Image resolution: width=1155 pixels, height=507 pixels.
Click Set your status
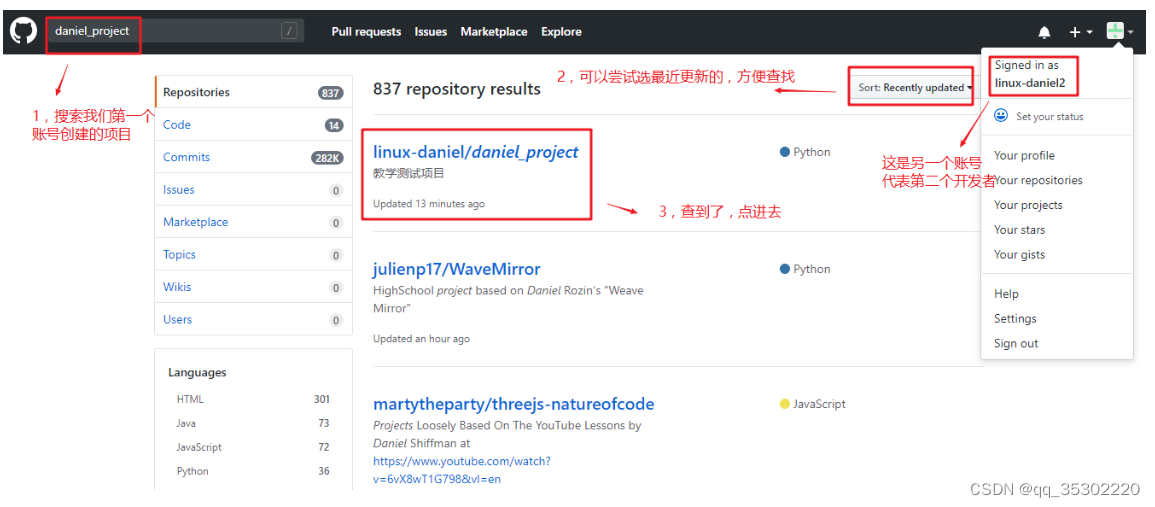[1049, 116]
